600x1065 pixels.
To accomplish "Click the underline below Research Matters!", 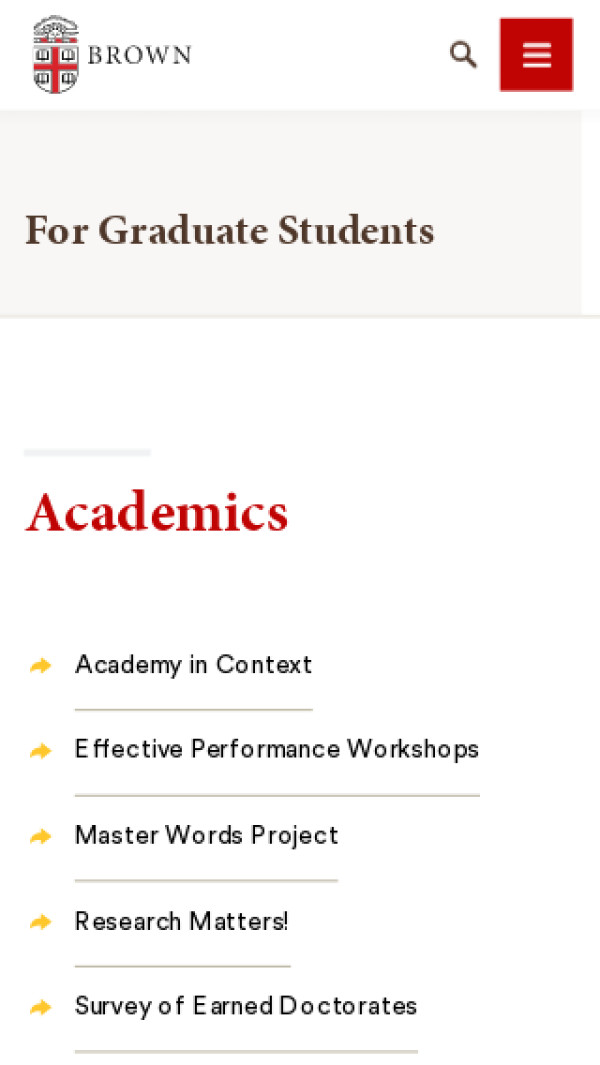I will [x=182, y=966].
